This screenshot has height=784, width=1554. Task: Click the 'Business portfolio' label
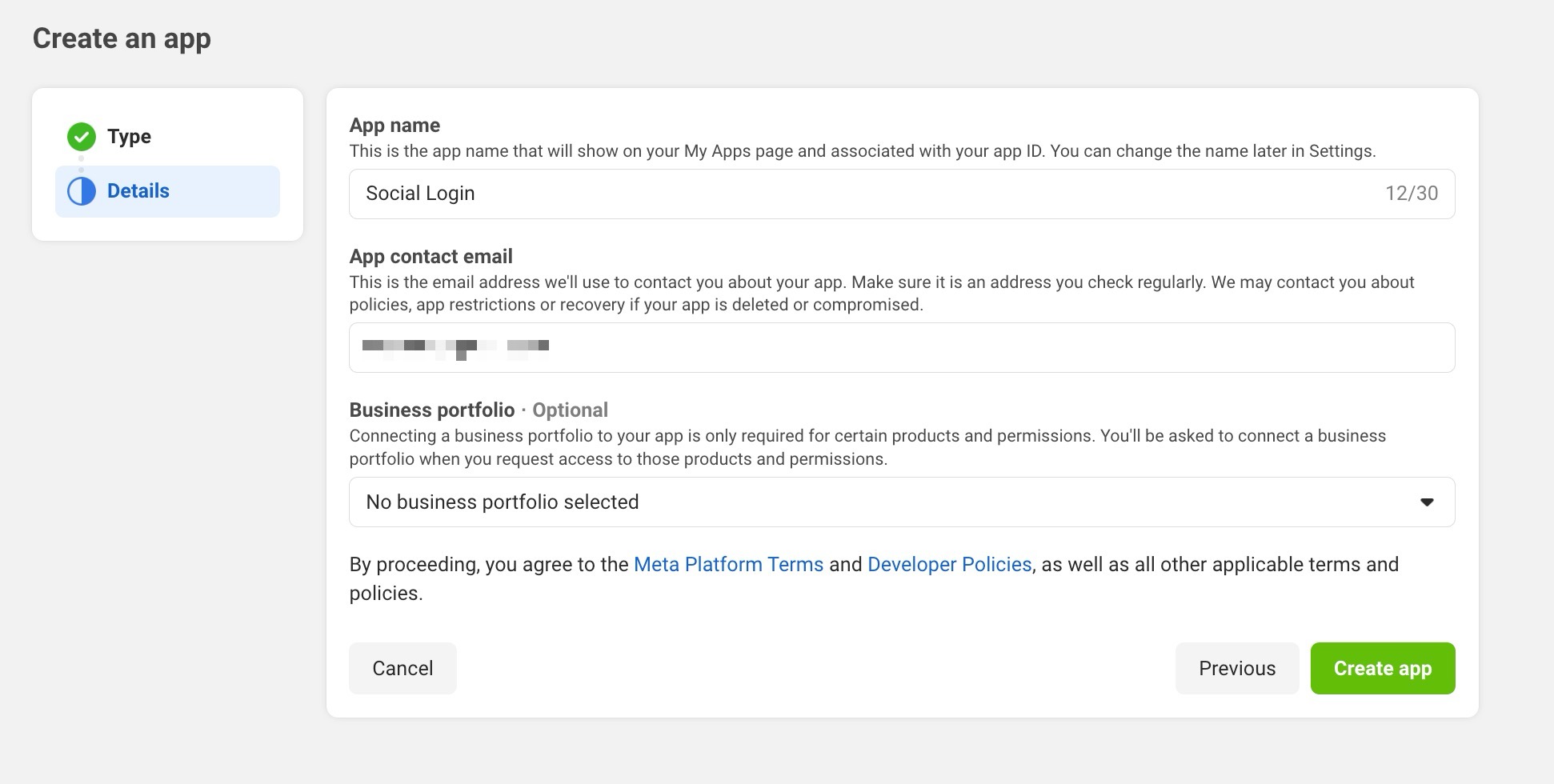tap(431, 410)
